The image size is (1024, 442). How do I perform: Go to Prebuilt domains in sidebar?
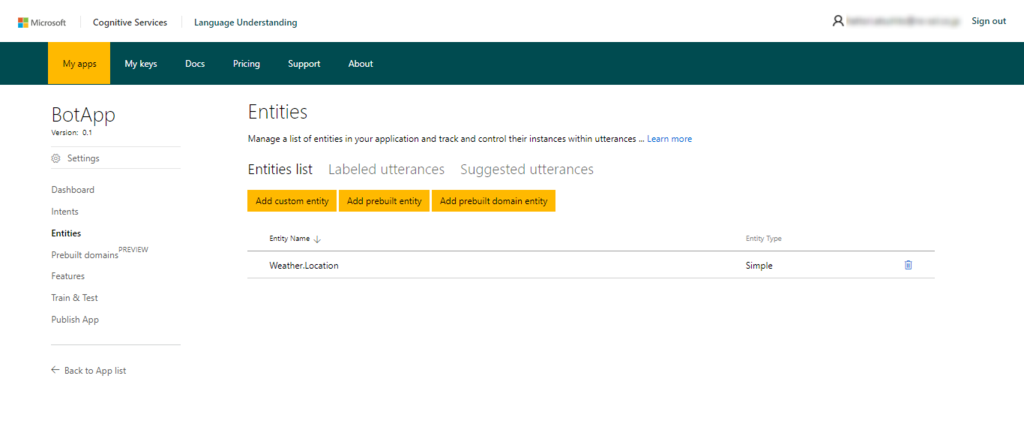click(x=85, y=255)
